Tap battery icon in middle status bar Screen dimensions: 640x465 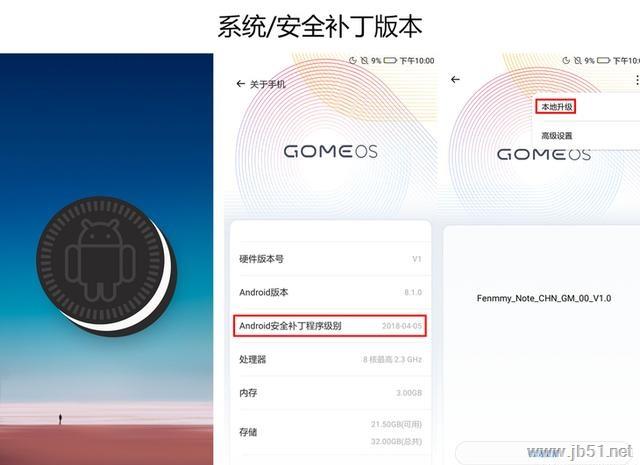point(390,60)
